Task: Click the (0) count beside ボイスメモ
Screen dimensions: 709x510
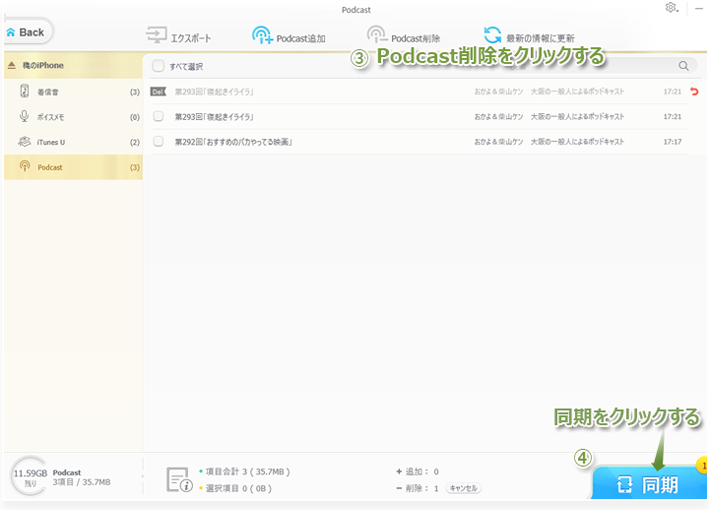Action: pyautogui.click(x=135, y=117)
